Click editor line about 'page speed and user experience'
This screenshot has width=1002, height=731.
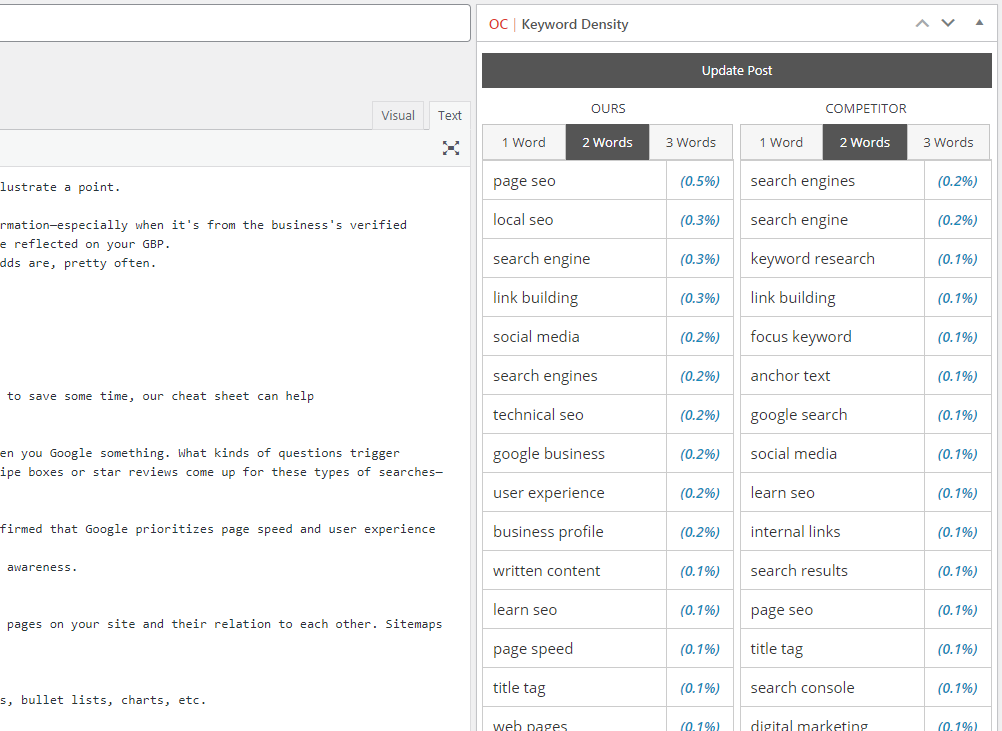pos(217,529)
